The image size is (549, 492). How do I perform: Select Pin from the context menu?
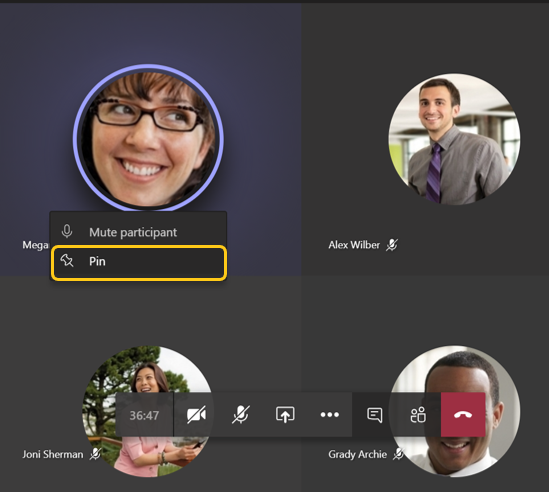[x=139, y=262]
